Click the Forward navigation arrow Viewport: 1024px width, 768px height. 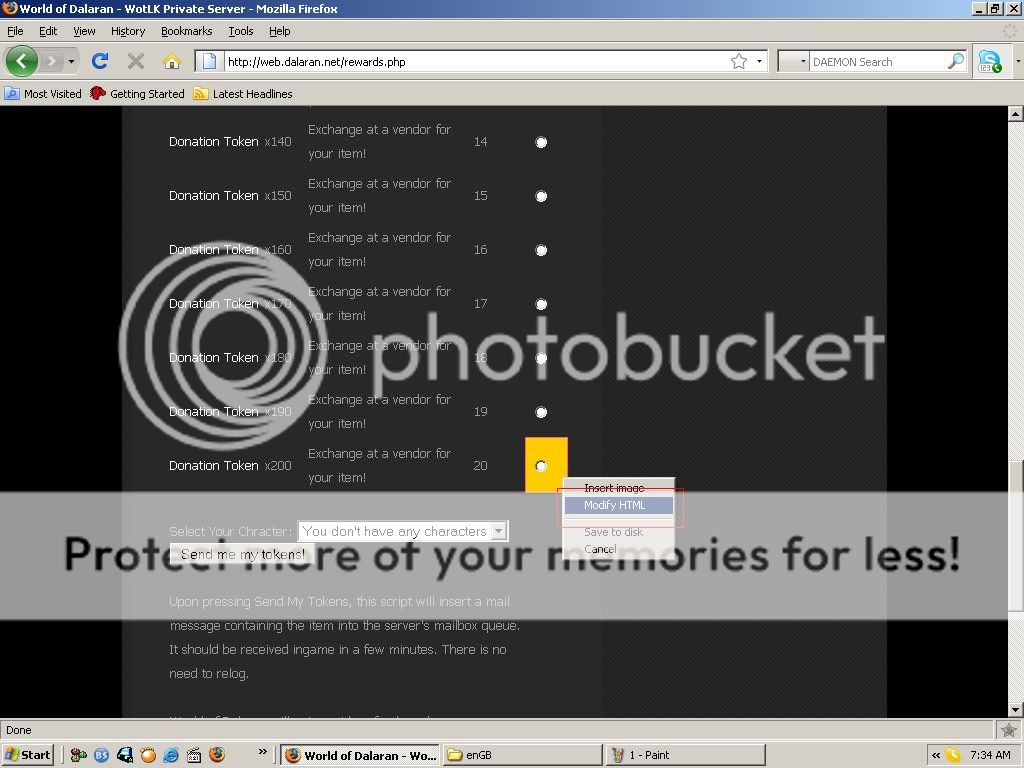point(52,62)
